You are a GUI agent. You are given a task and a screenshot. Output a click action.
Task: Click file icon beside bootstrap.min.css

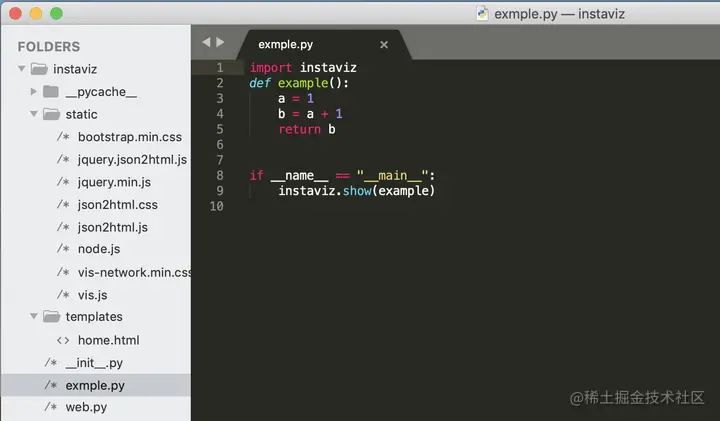tap(63, 137)
